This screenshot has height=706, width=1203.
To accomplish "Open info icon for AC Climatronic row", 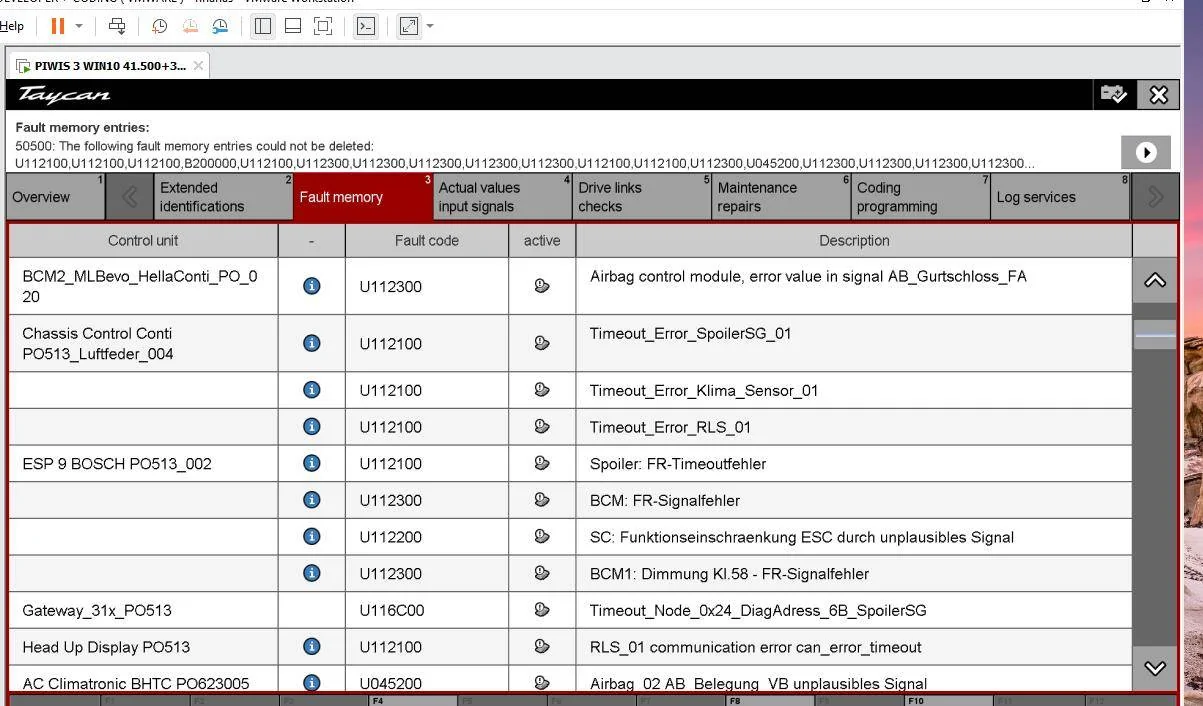I will 312,682.
